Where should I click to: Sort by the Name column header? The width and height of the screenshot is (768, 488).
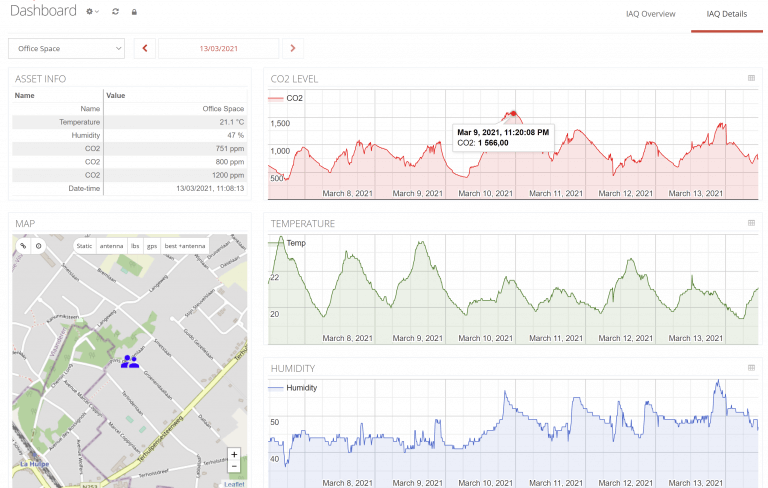[x=24, y=96]
